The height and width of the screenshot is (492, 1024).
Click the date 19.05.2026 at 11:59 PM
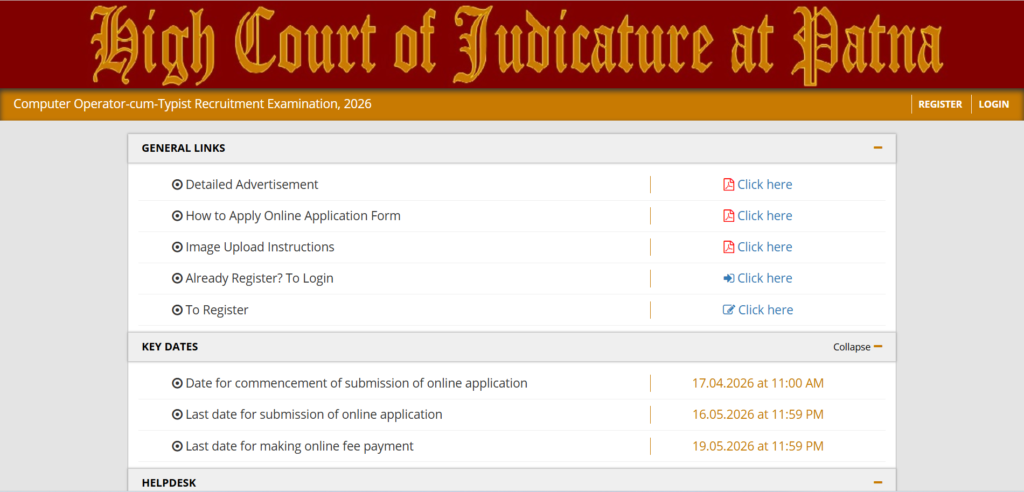(x=758, y=447)
